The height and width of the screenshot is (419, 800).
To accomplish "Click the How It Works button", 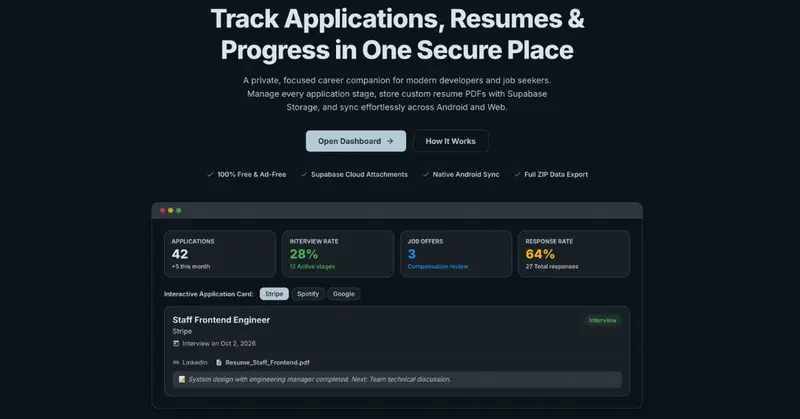I will (x=451, y=141).
